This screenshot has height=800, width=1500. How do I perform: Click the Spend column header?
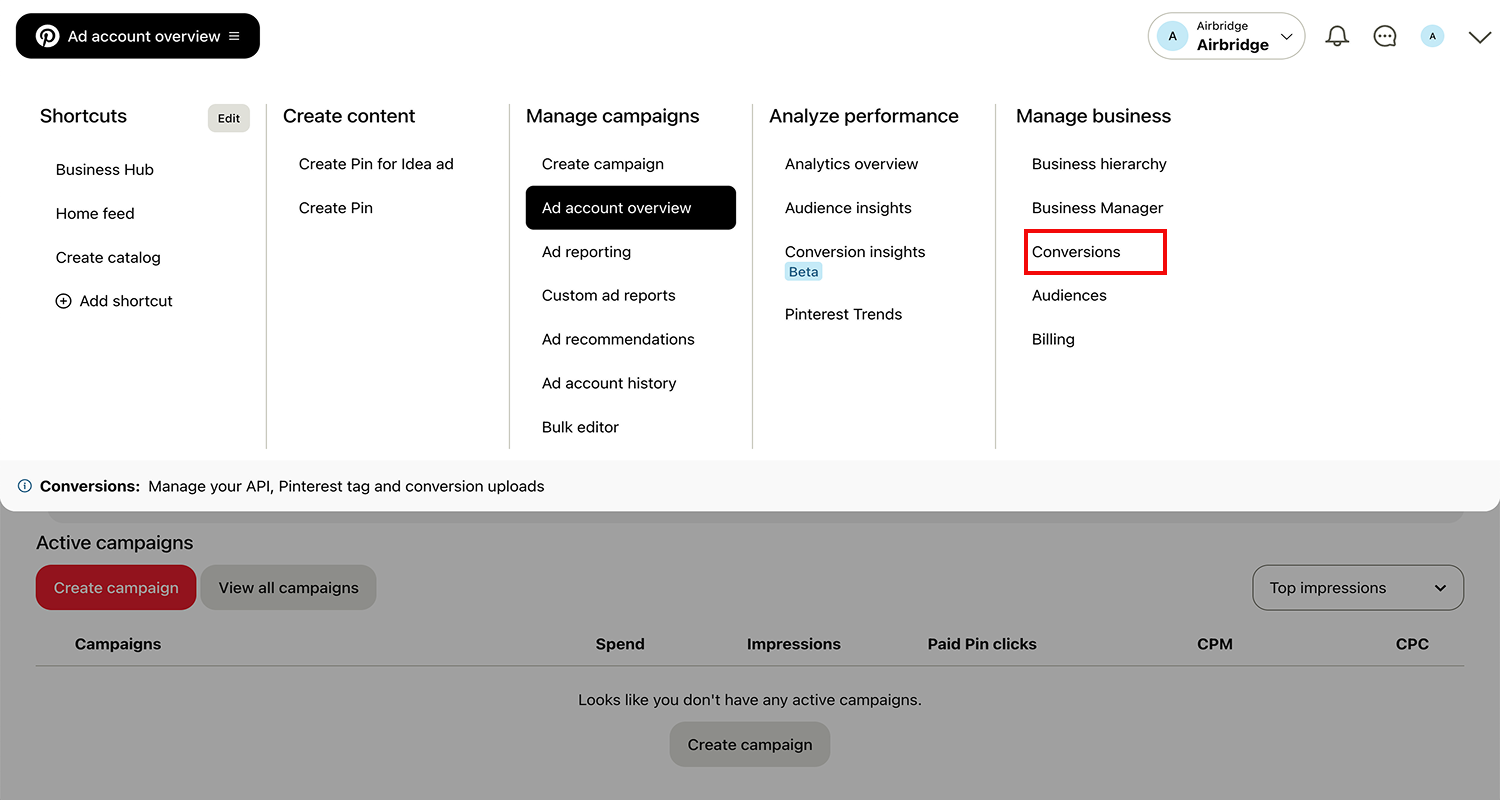tap(620, 644)
